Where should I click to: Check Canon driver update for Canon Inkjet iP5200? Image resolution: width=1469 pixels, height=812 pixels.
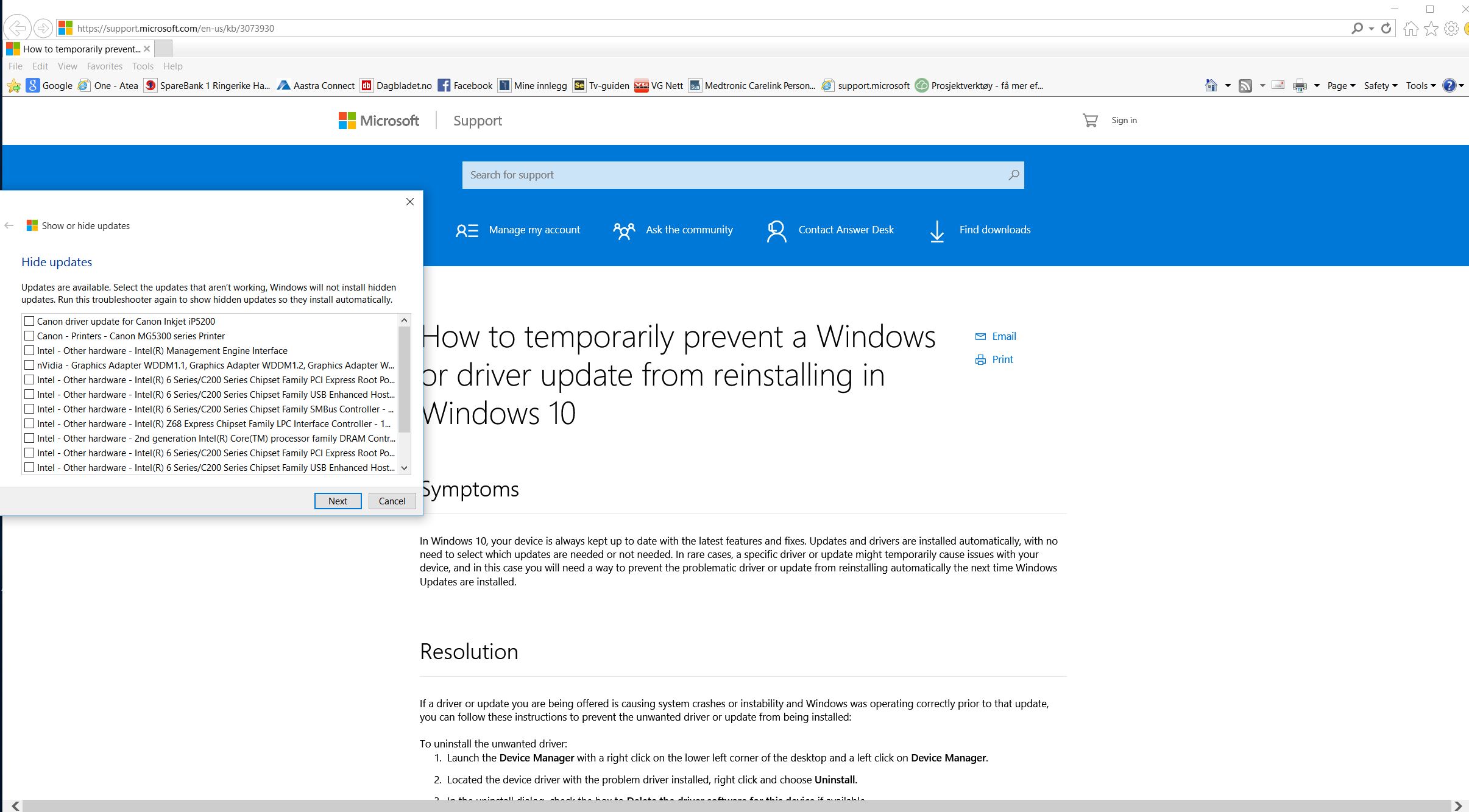pyautogui.click(x=29, y=321)
